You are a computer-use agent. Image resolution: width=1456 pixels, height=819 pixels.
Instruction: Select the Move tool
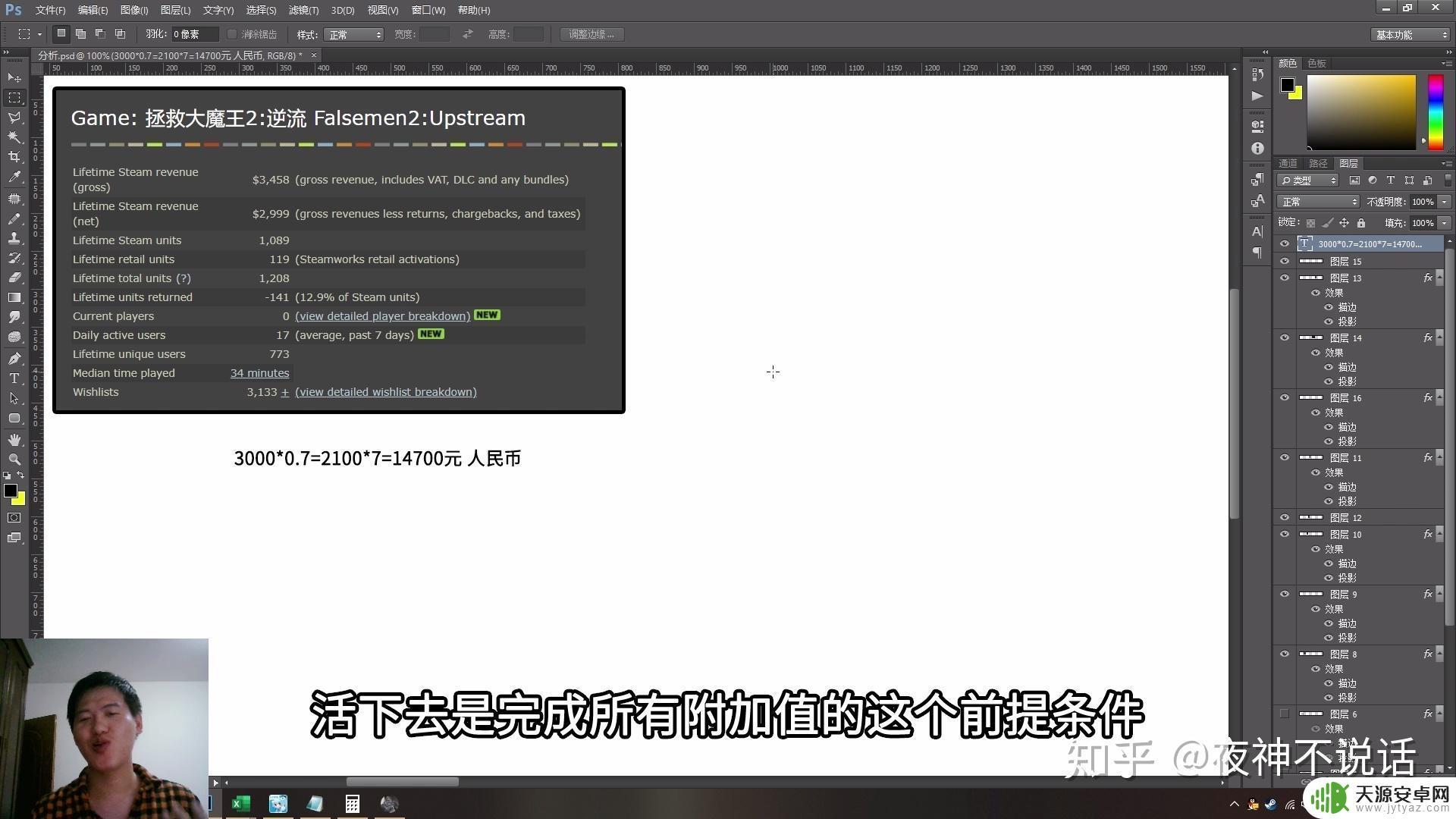point(14,78)
